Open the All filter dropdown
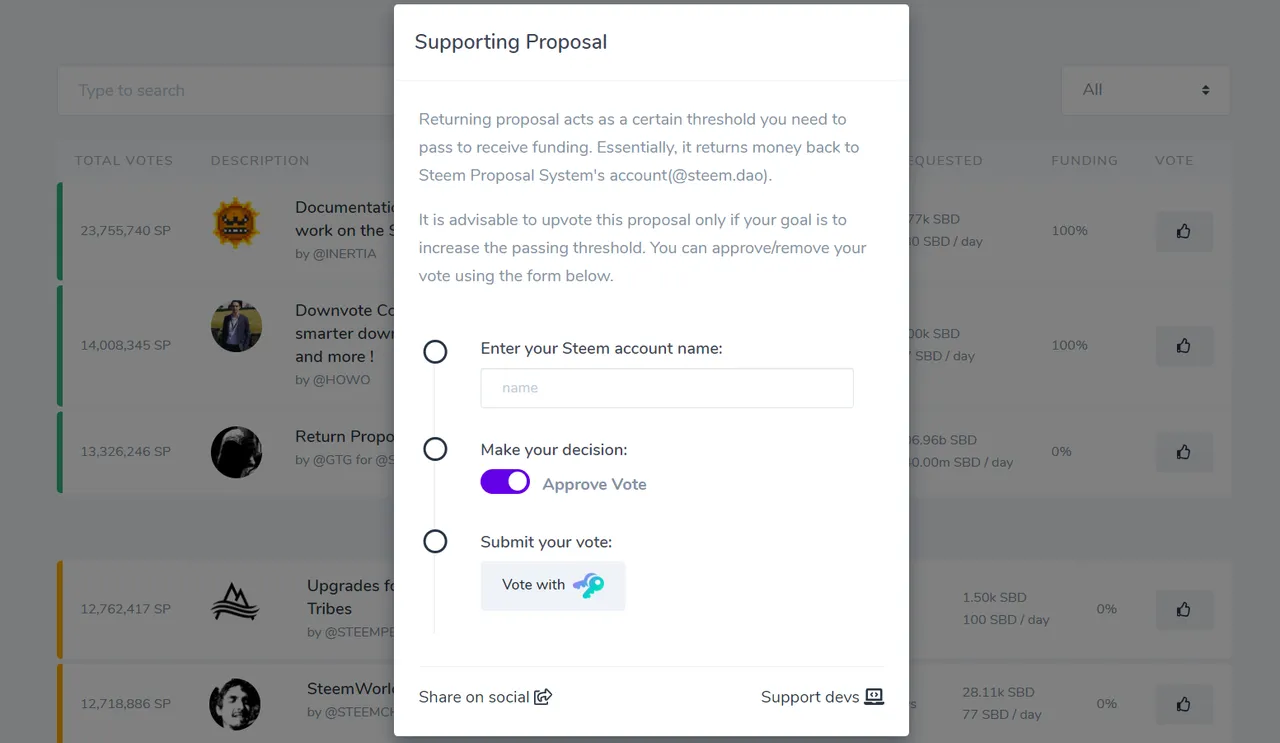 (x=1146, y=90)
